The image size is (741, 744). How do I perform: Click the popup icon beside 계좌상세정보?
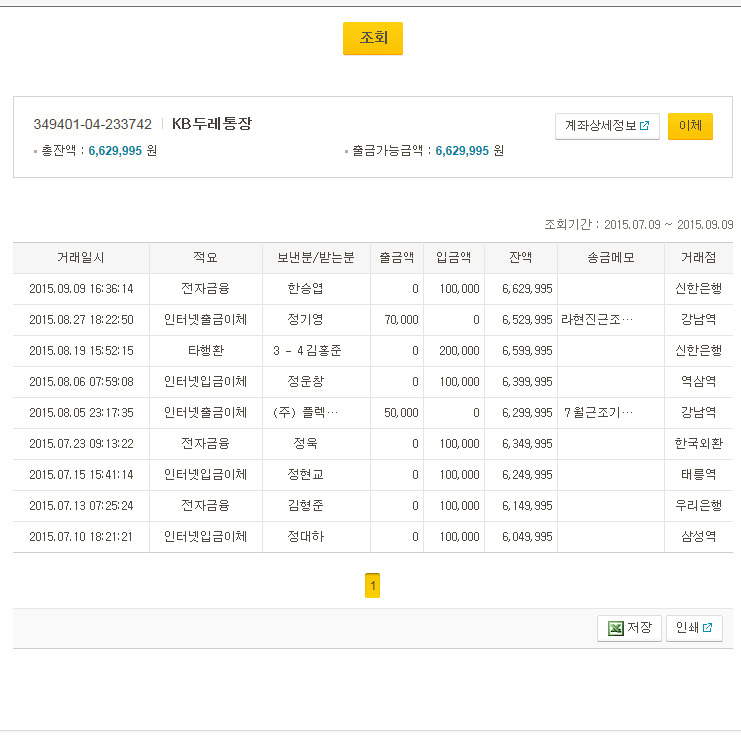point(645,126)
